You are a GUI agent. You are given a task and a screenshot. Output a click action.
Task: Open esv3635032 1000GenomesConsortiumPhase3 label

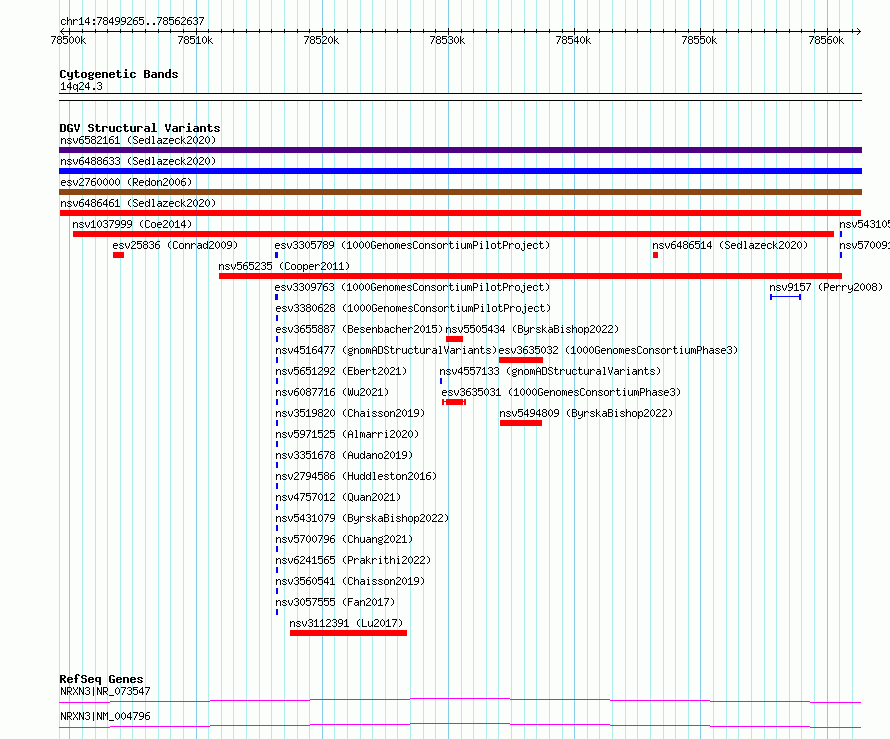(618, 350)
